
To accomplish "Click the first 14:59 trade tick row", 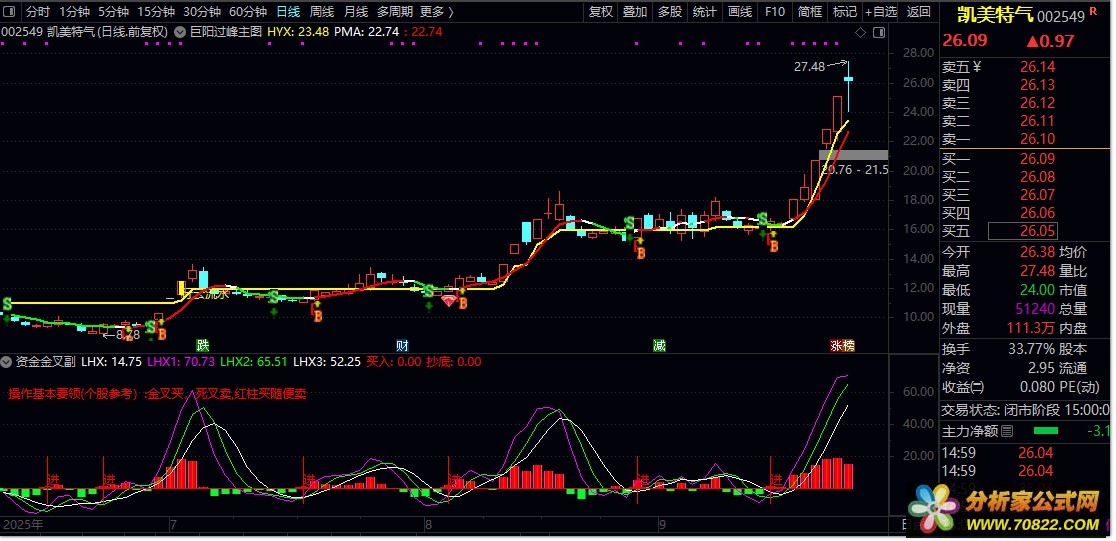I will (1026, 453).
